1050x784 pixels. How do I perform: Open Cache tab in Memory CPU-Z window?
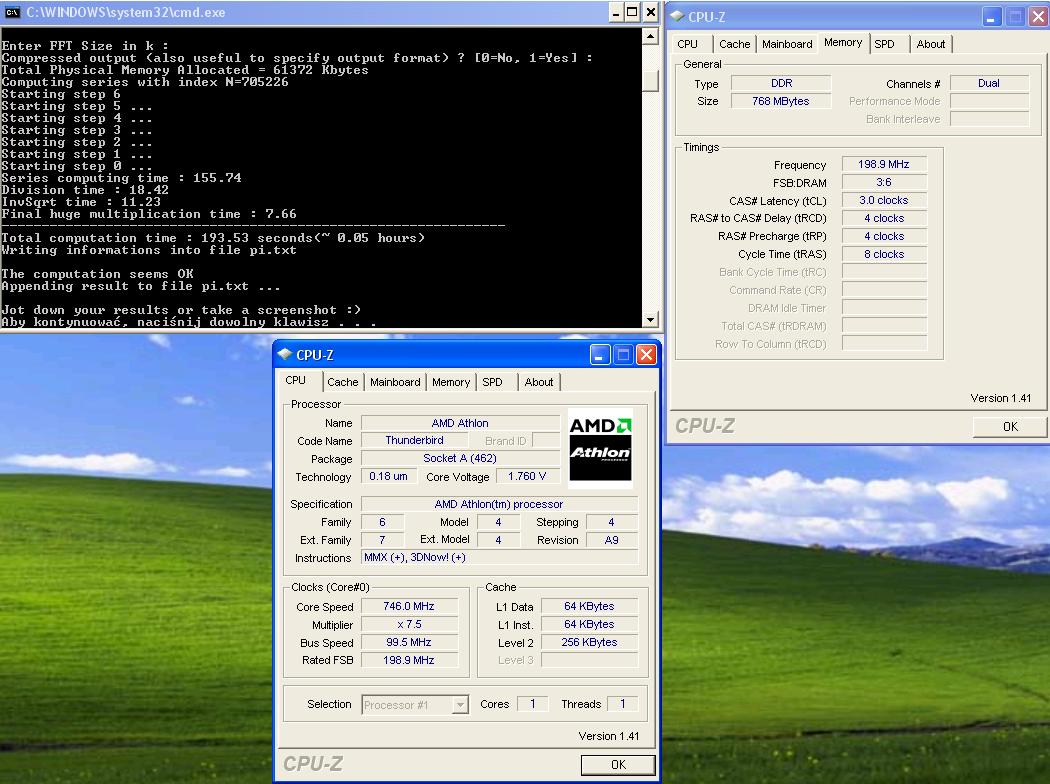[x=735, y=44]
